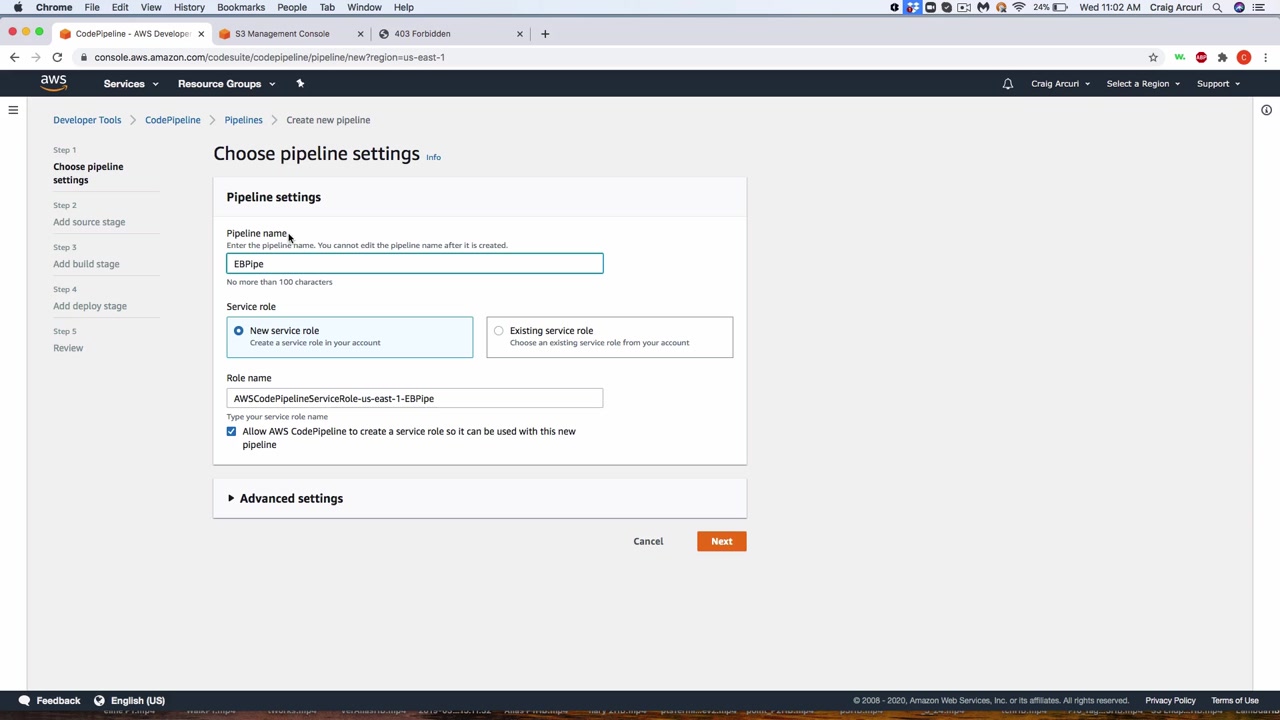Click the Feedback speech bubble icon
1280x720 pixels.
coord(24,701)
